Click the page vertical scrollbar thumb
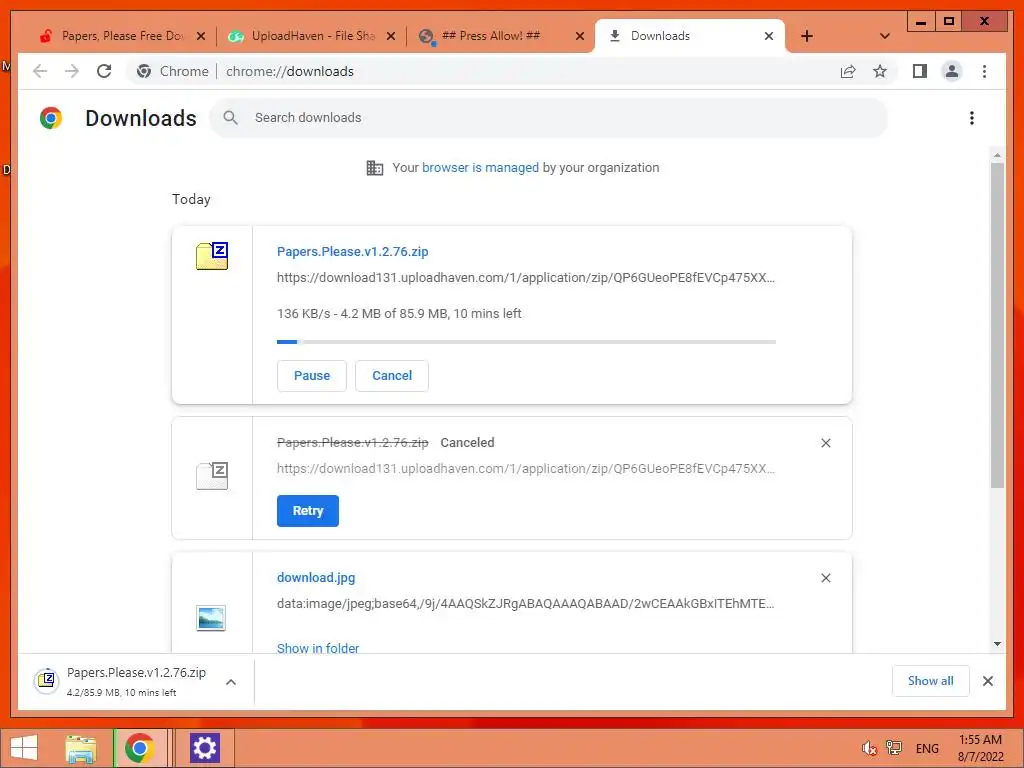The width and height of the screenshot is (1024, 768). click(997, 325)
